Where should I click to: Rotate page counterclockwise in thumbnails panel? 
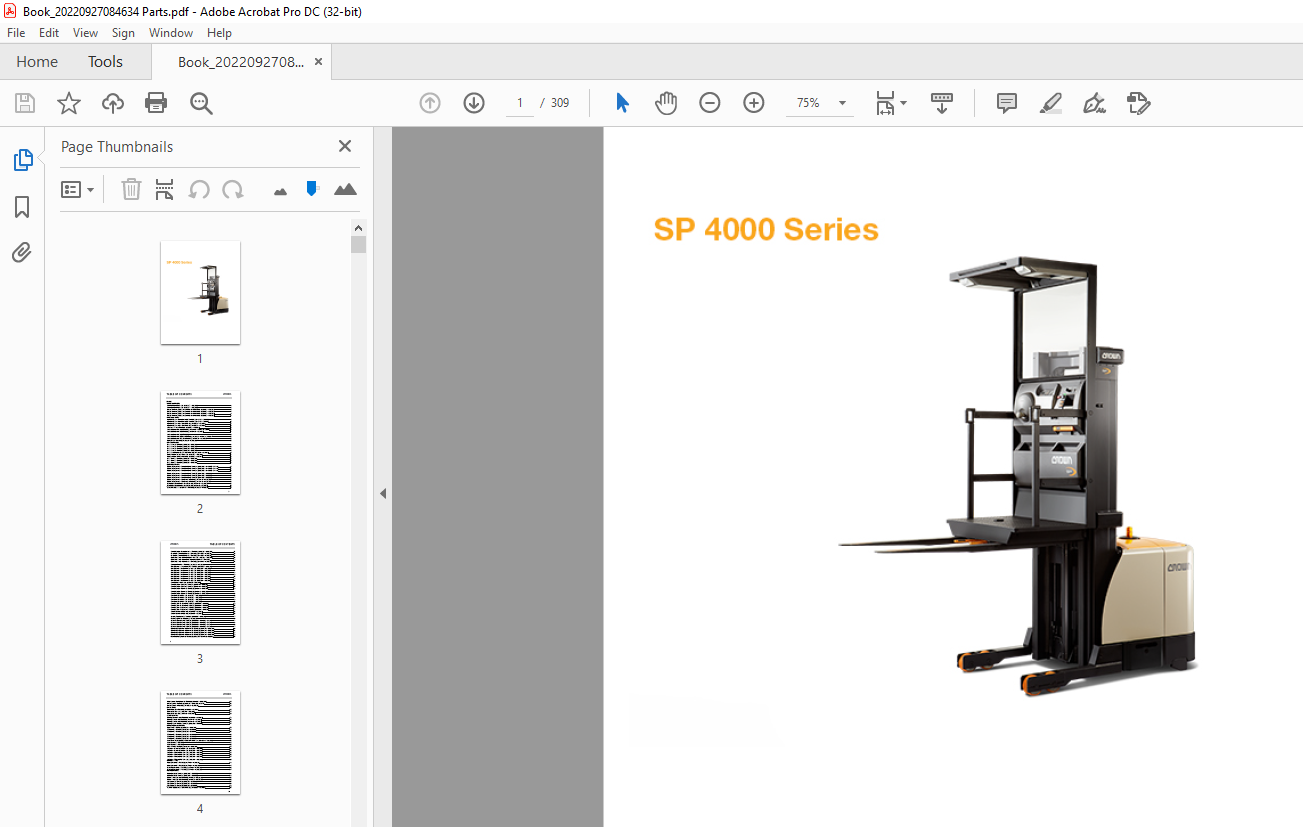[199, 189]
